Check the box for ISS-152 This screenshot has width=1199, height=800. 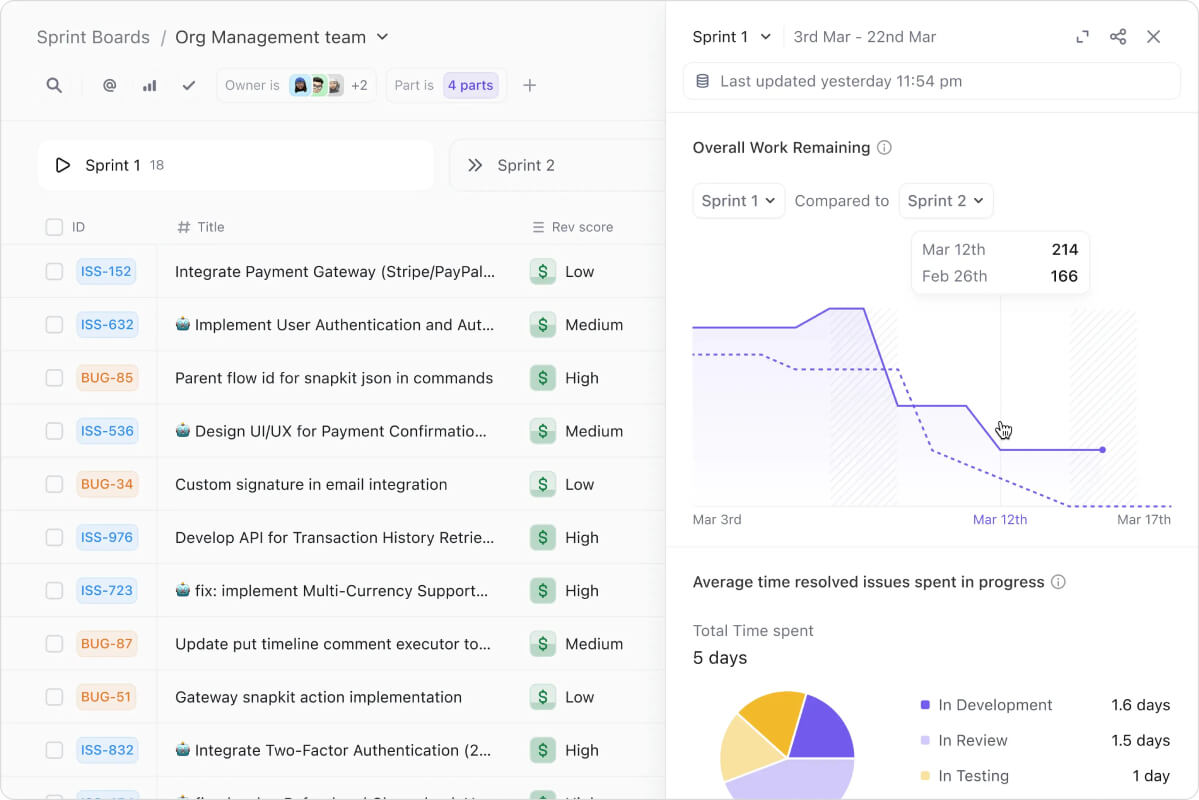[54, 272]
